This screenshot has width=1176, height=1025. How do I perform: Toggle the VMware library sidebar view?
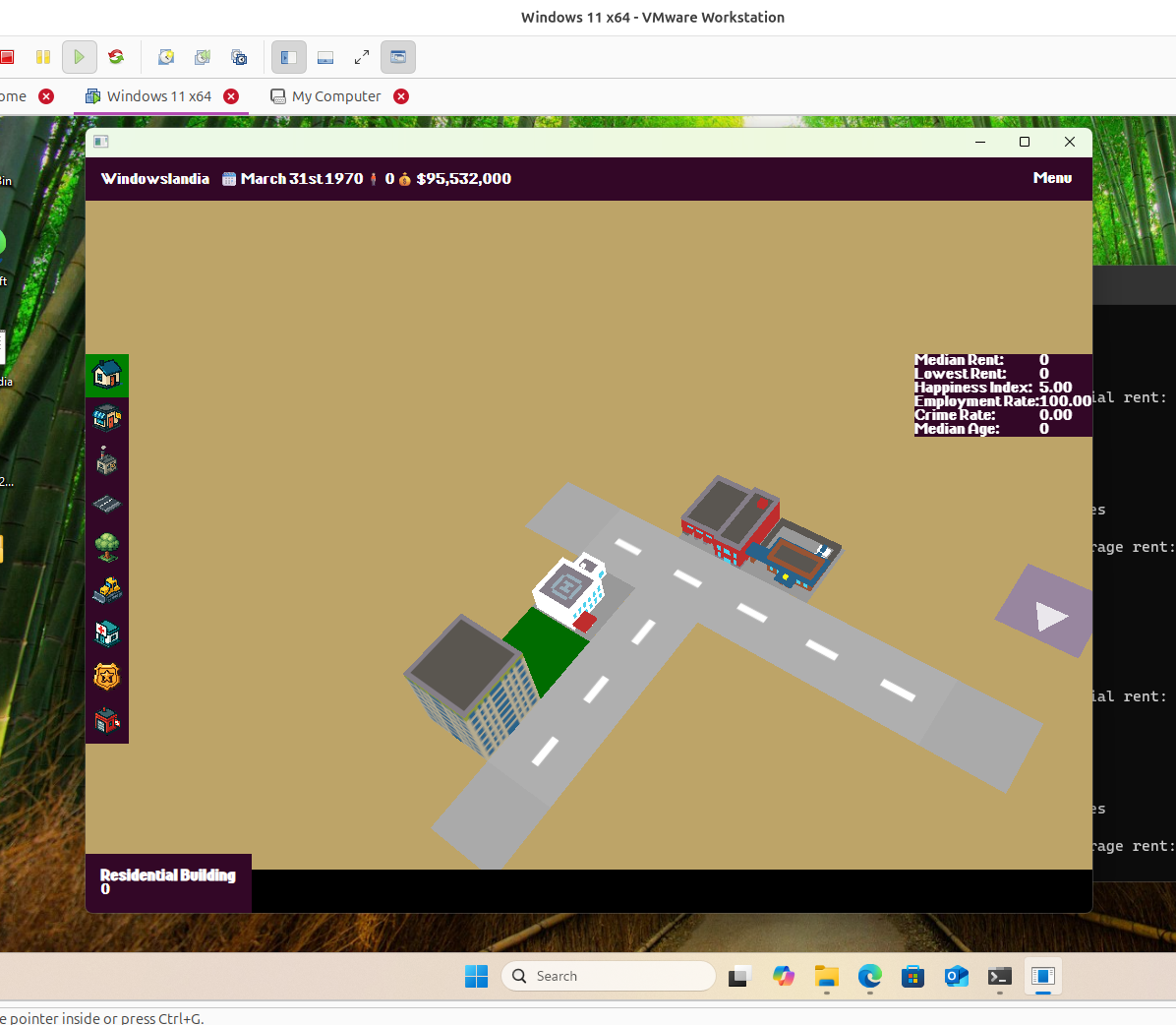[x=289, y=57]
